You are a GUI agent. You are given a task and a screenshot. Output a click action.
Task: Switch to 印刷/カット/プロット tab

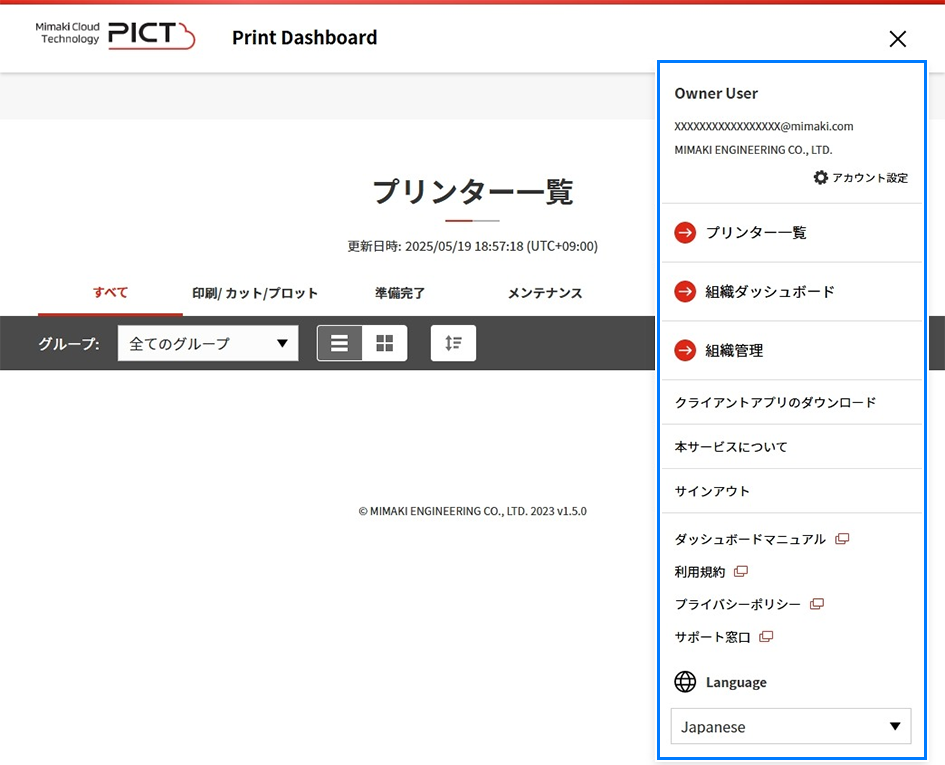click(255, 293)
